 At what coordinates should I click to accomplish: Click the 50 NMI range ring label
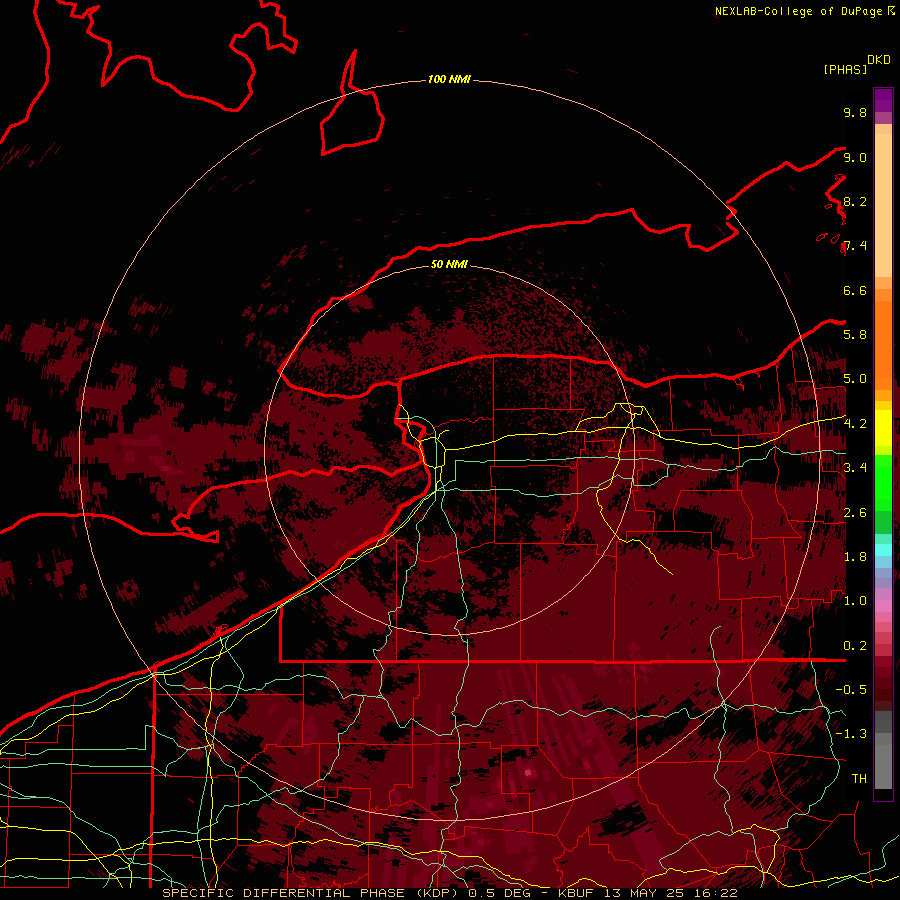[449, 264]
